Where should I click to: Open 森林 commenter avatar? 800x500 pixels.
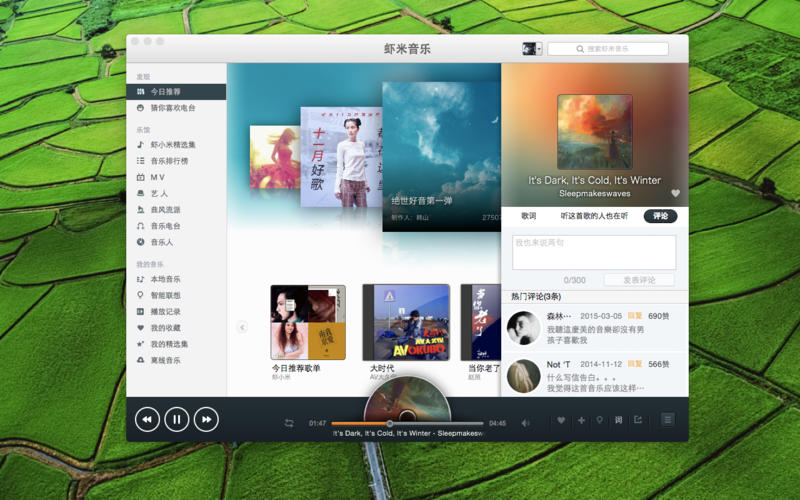click(523, 328)
